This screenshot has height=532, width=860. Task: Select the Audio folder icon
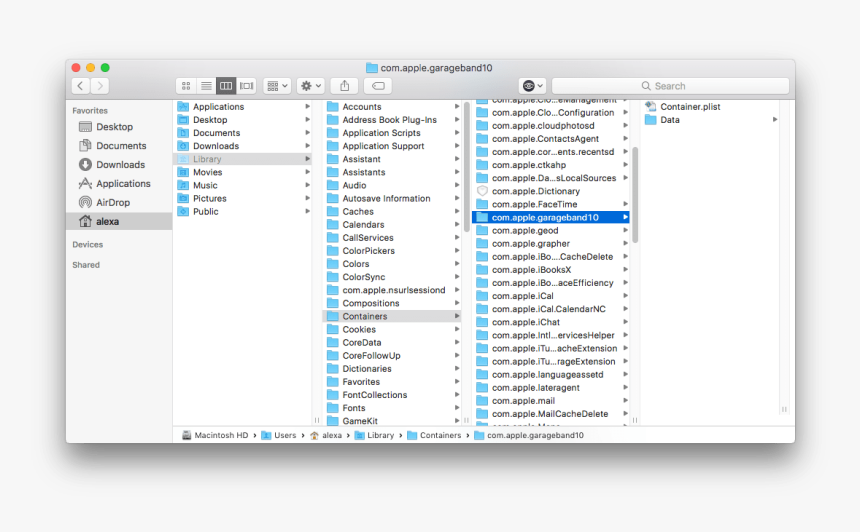click(332, 185)
